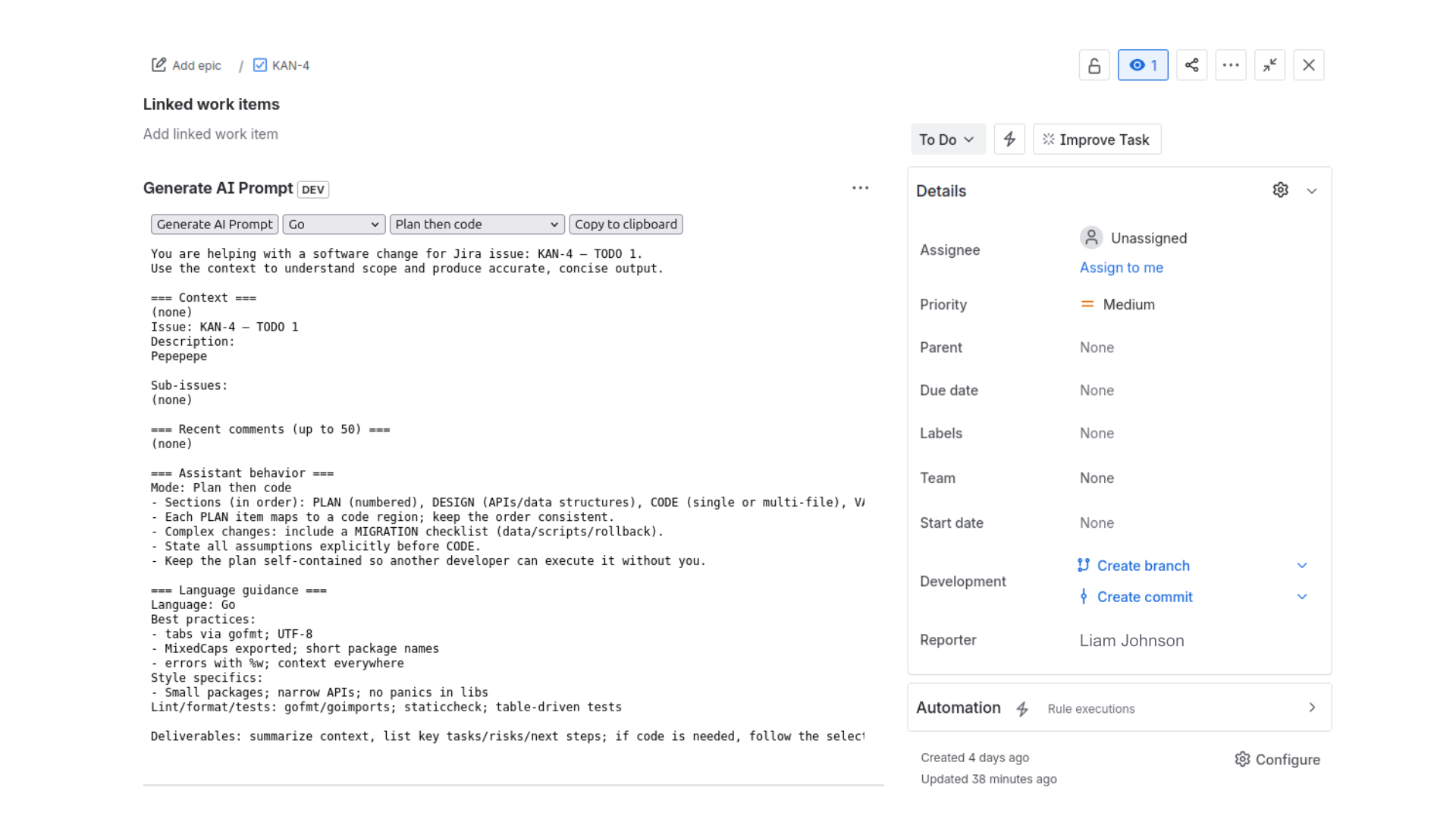This screenshot has height=819, width=1456.
Task: Open the Details panel settings gear
Action: point(1280,190)
